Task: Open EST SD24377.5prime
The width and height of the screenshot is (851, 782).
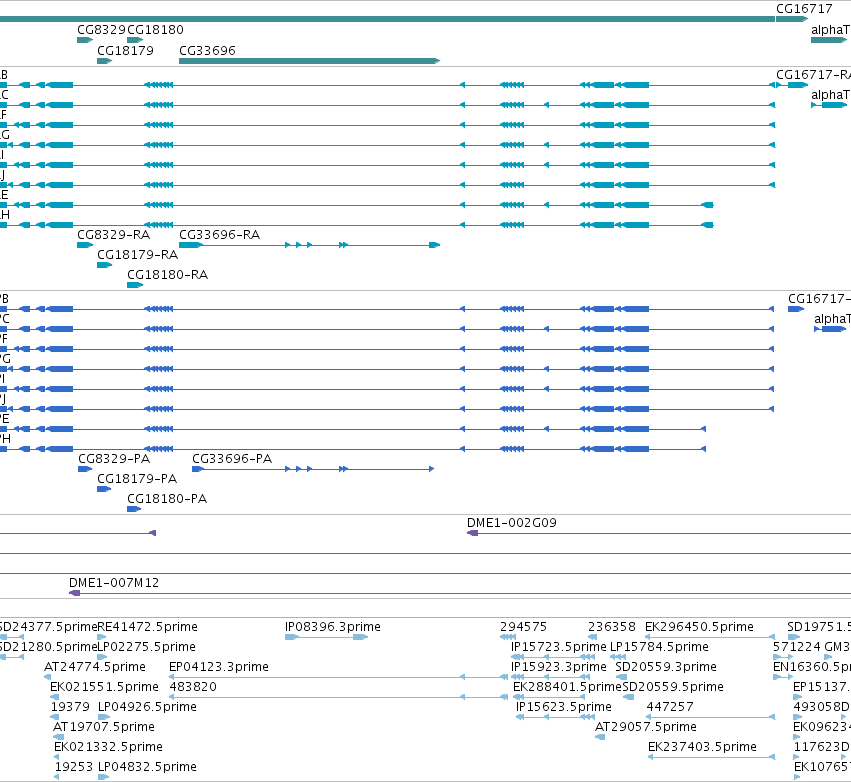Action: 48,627
